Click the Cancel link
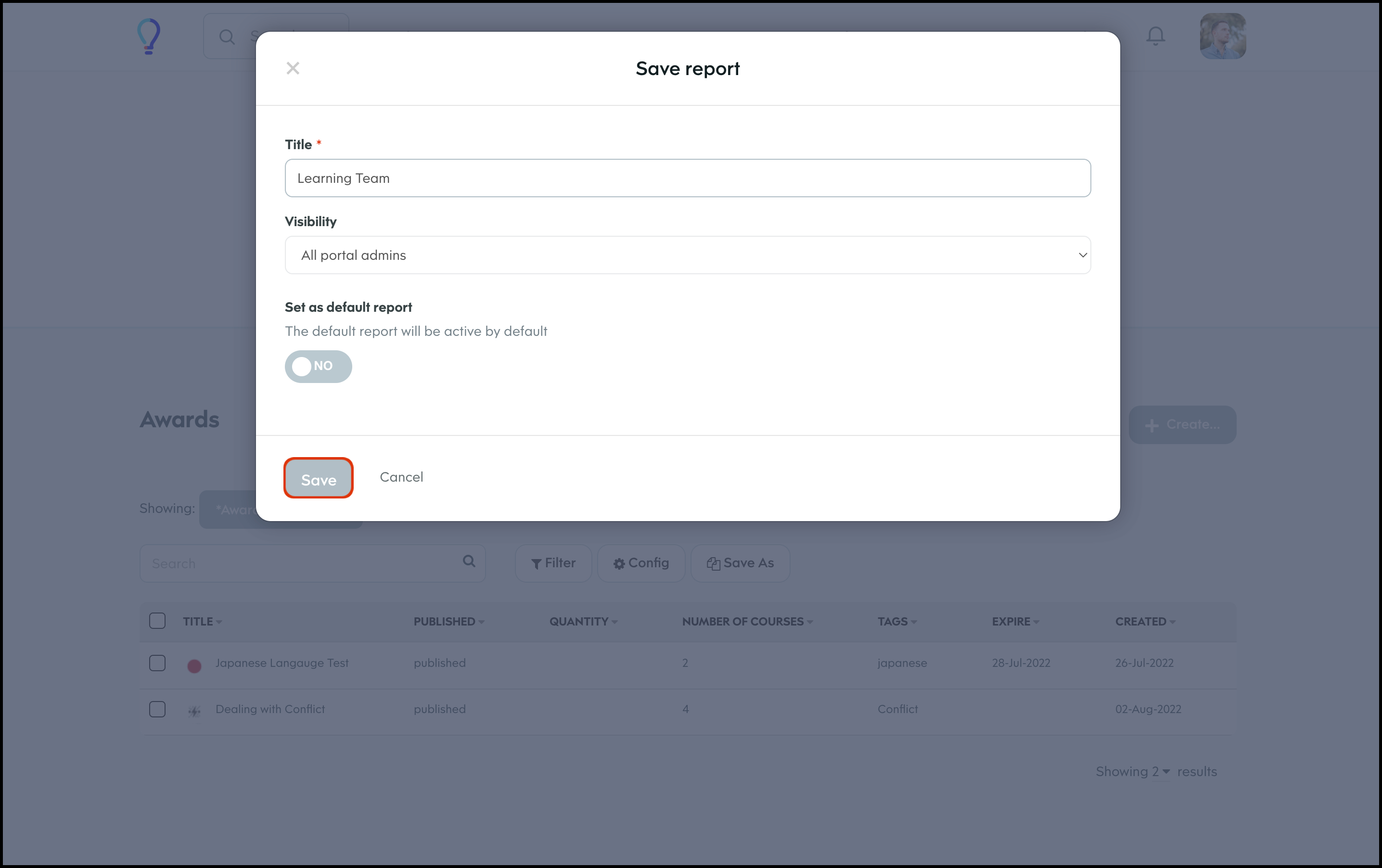Viewport: 1382px width, 868px height. [x=401, y=477]
